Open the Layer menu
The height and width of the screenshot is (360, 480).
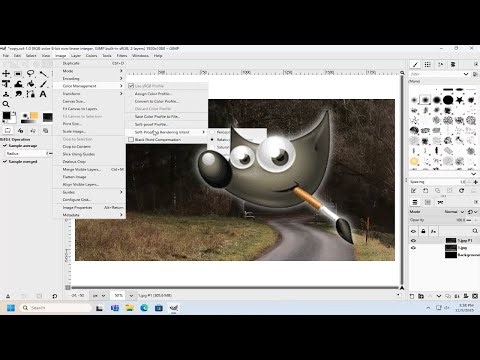[76, 56]
